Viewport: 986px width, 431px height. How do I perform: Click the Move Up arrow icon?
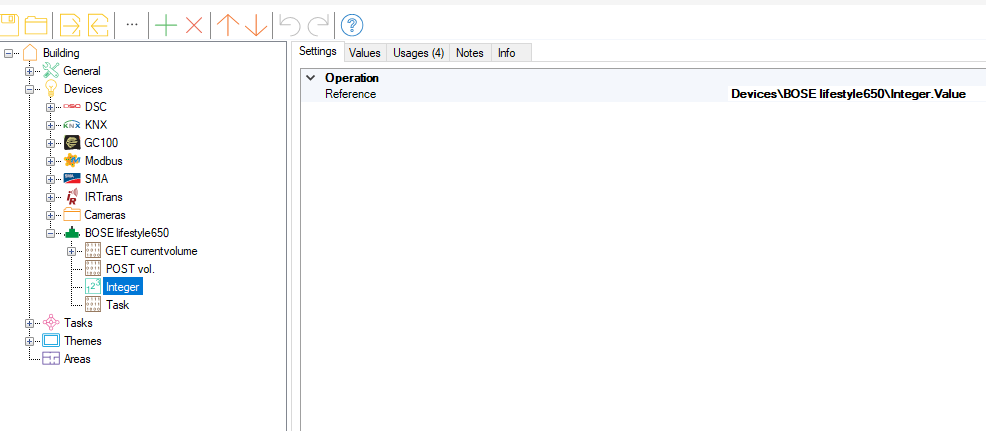228,25
